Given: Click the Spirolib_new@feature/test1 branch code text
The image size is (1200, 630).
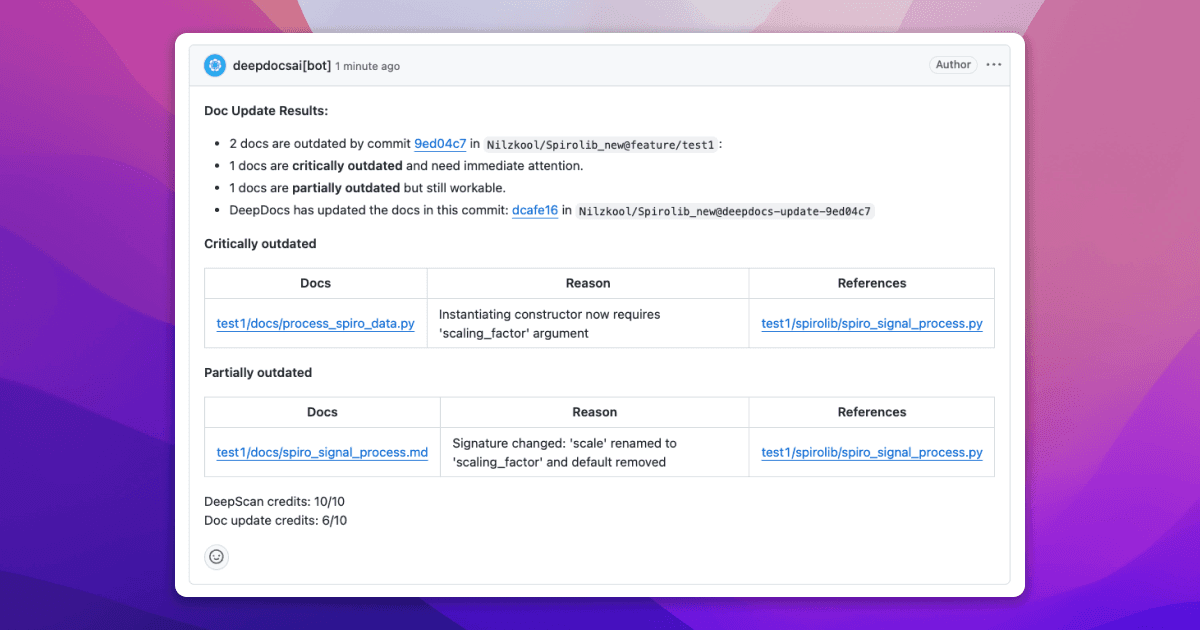Looking at the screenshot, I should point(600,145).
